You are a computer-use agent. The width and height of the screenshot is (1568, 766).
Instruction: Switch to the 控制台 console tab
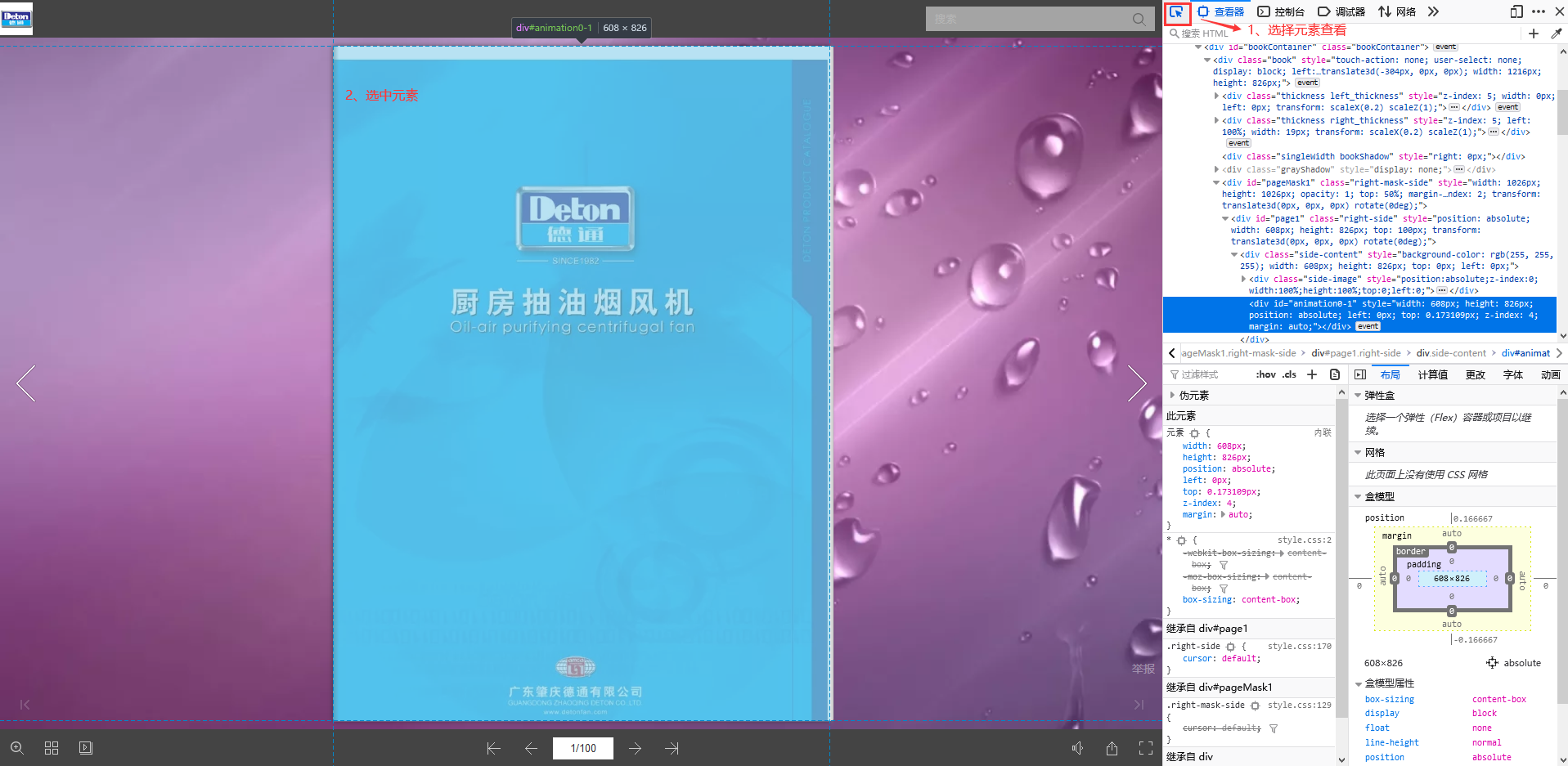(1281, 11)
